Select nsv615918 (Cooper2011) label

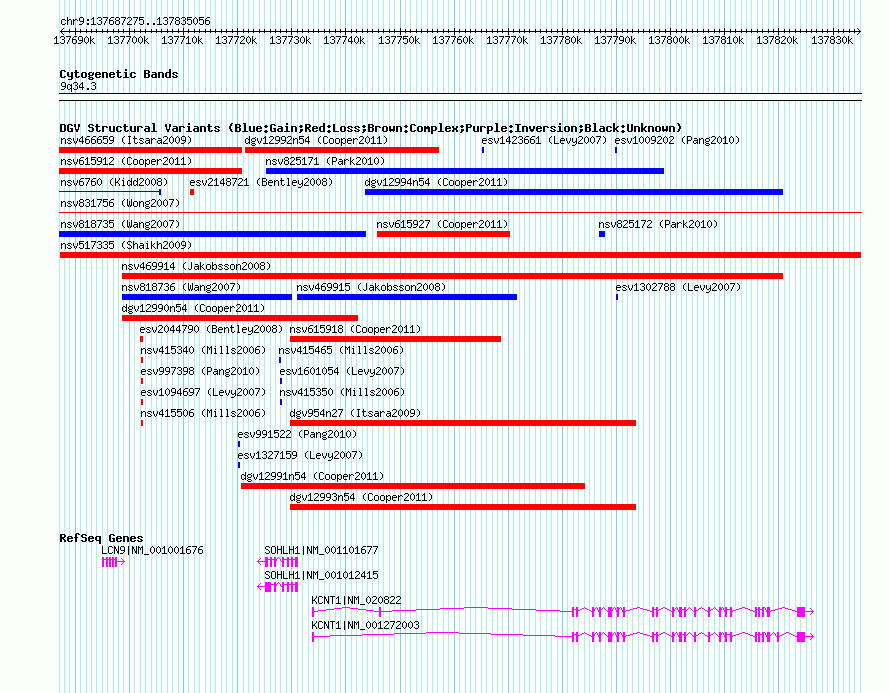(x=355, y=329)
